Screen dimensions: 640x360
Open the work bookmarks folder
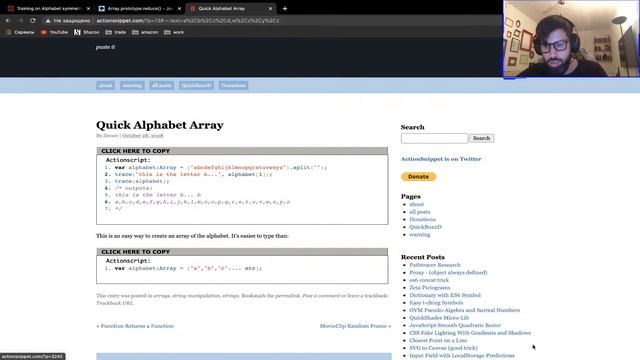coord(174,32)
